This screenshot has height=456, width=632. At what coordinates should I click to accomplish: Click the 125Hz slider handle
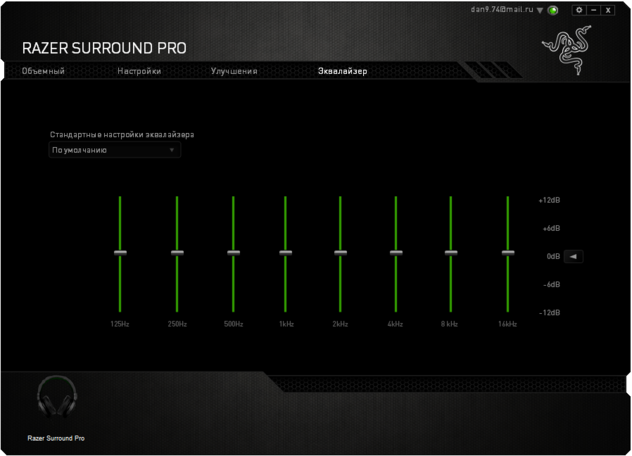[120, 253]
